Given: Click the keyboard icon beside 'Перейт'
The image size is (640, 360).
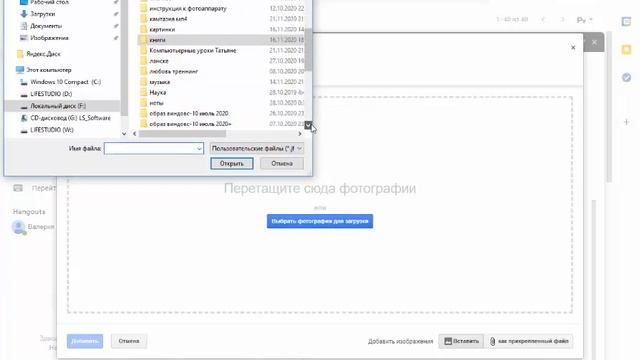Looking at the screenshot, I should 18,188.
